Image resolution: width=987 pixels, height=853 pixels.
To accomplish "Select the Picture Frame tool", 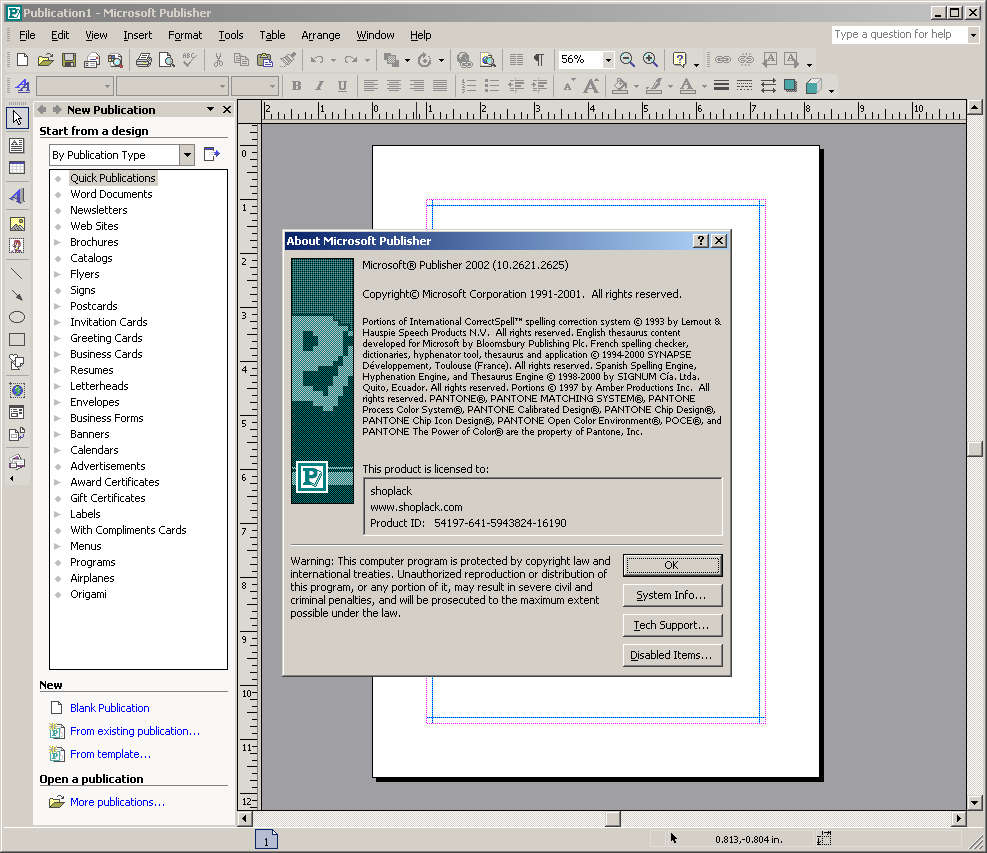I will pyautogui.click(x=17, y=223).
